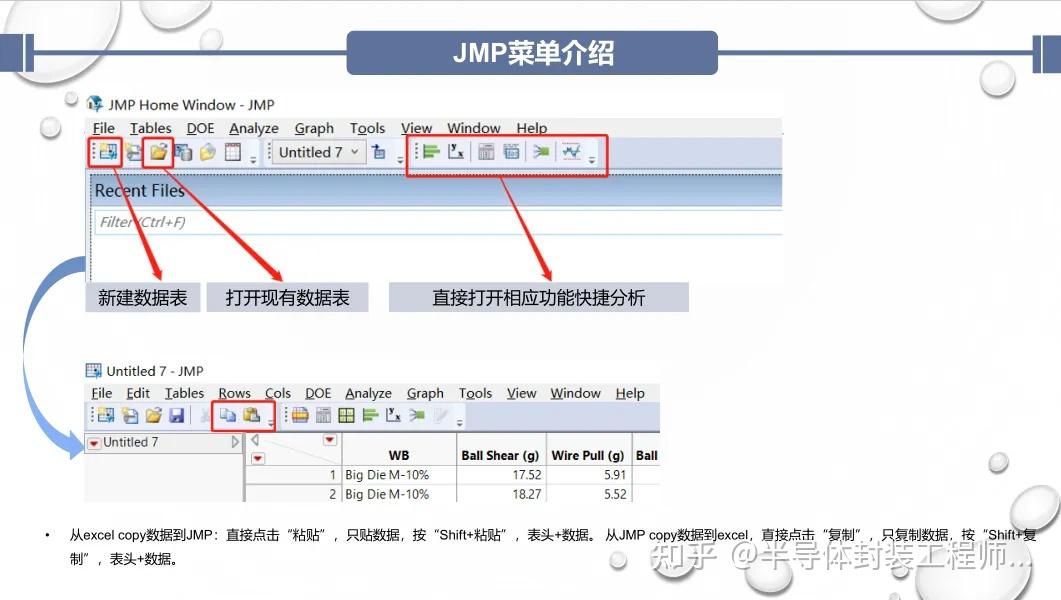Open the rows red-triangle menu

tap(256, 456)
